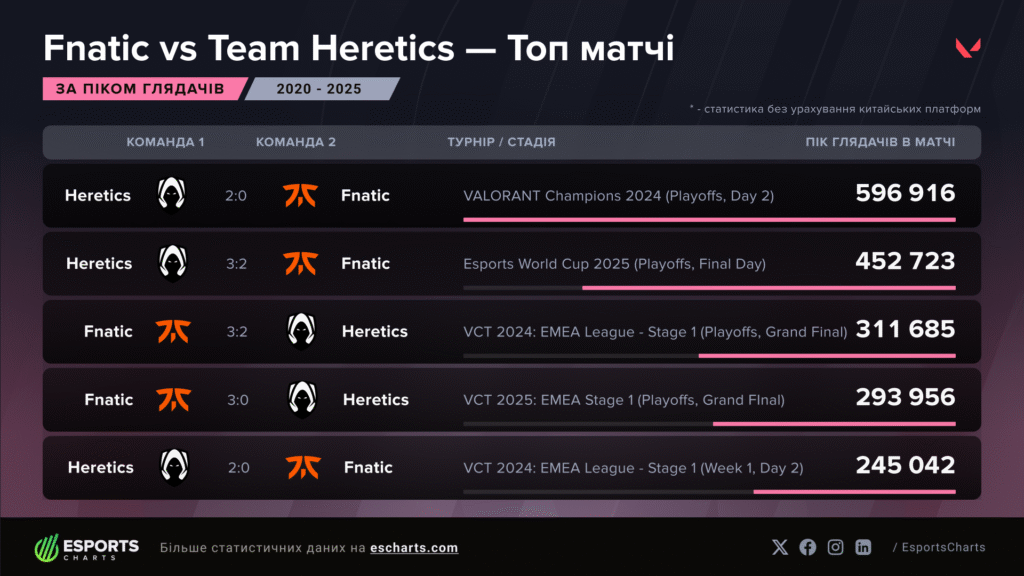Screen dimensions: 1024x576
Task: Open the X (Twitter) social icon
Action: click(780, 547)
